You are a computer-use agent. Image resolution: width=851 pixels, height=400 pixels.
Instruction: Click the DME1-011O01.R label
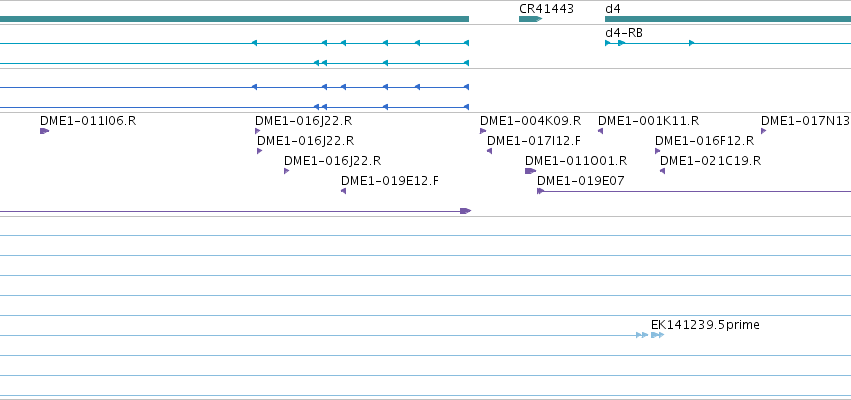576,161
